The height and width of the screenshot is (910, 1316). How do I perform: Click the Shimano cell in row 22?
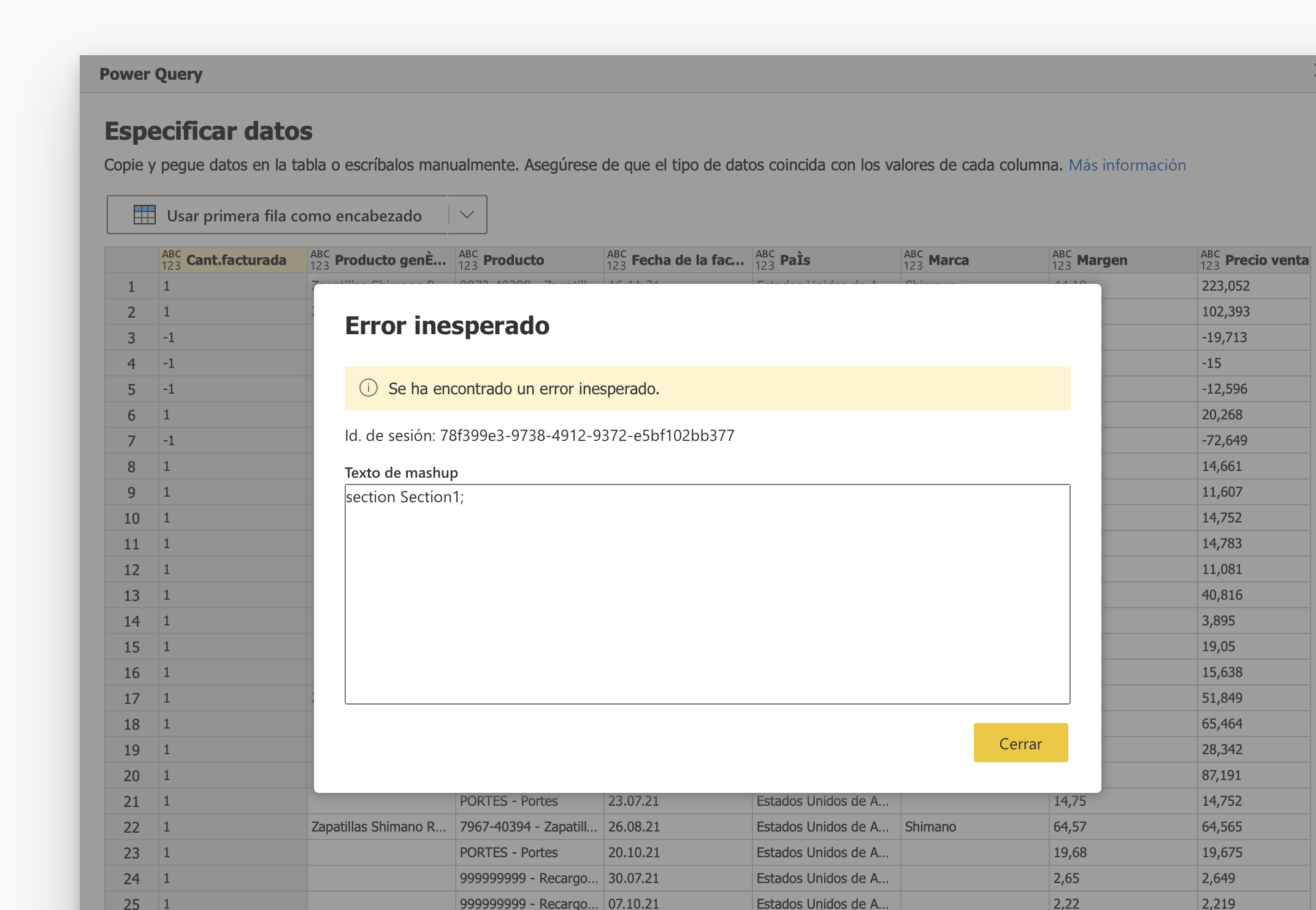[x=975, y=827]
